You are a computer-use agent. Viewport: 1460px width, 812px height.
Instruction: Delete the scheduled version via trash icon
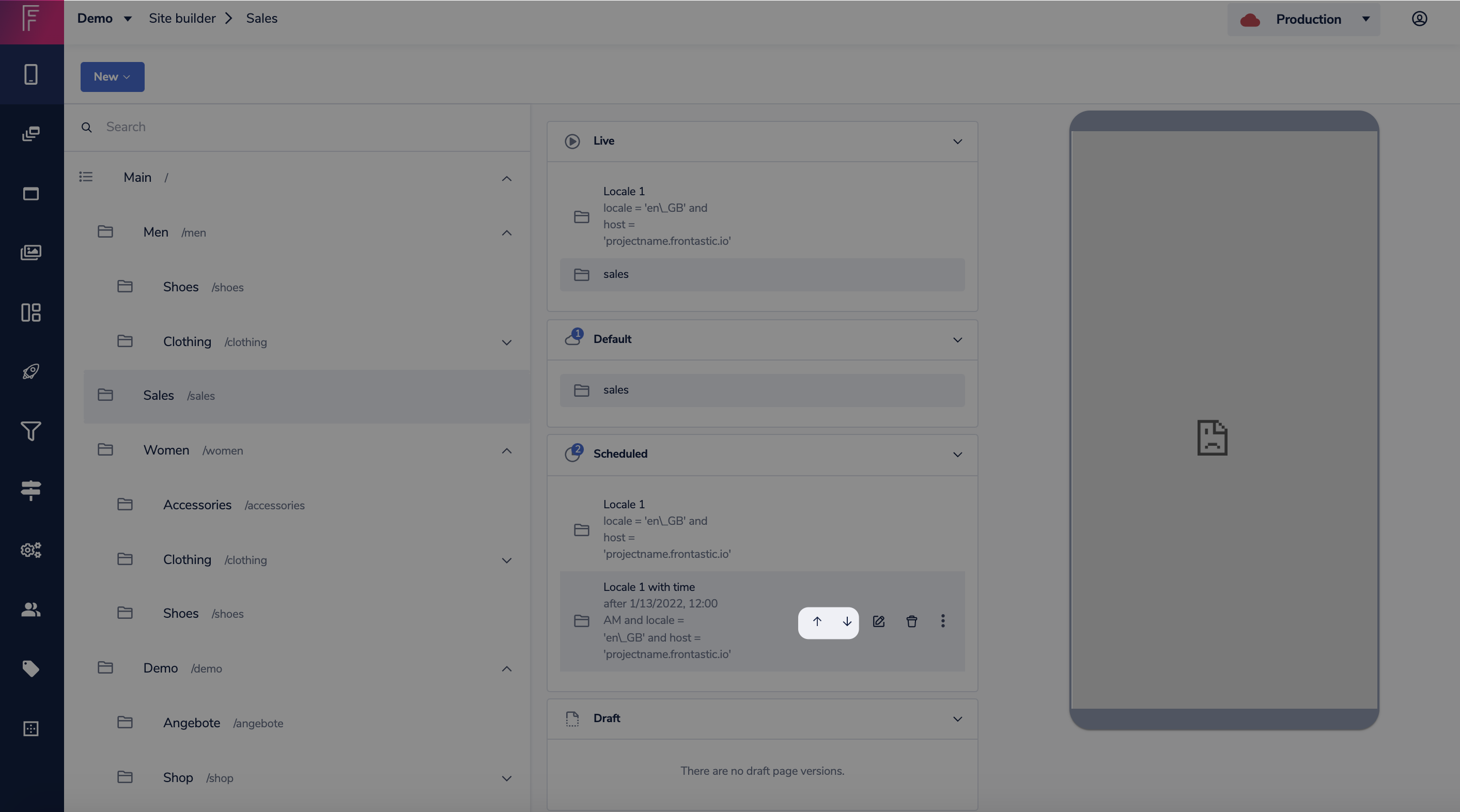click(x=911, y=621)
